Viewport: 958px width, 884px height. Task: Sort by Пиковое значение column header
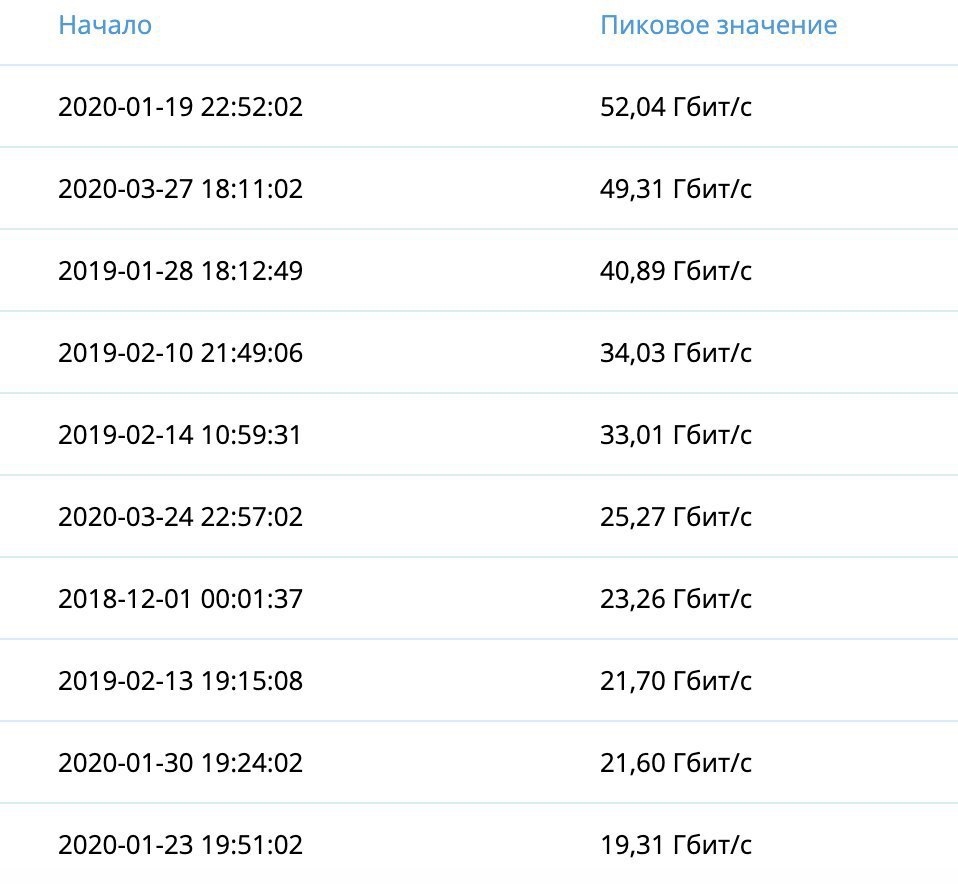718,25
